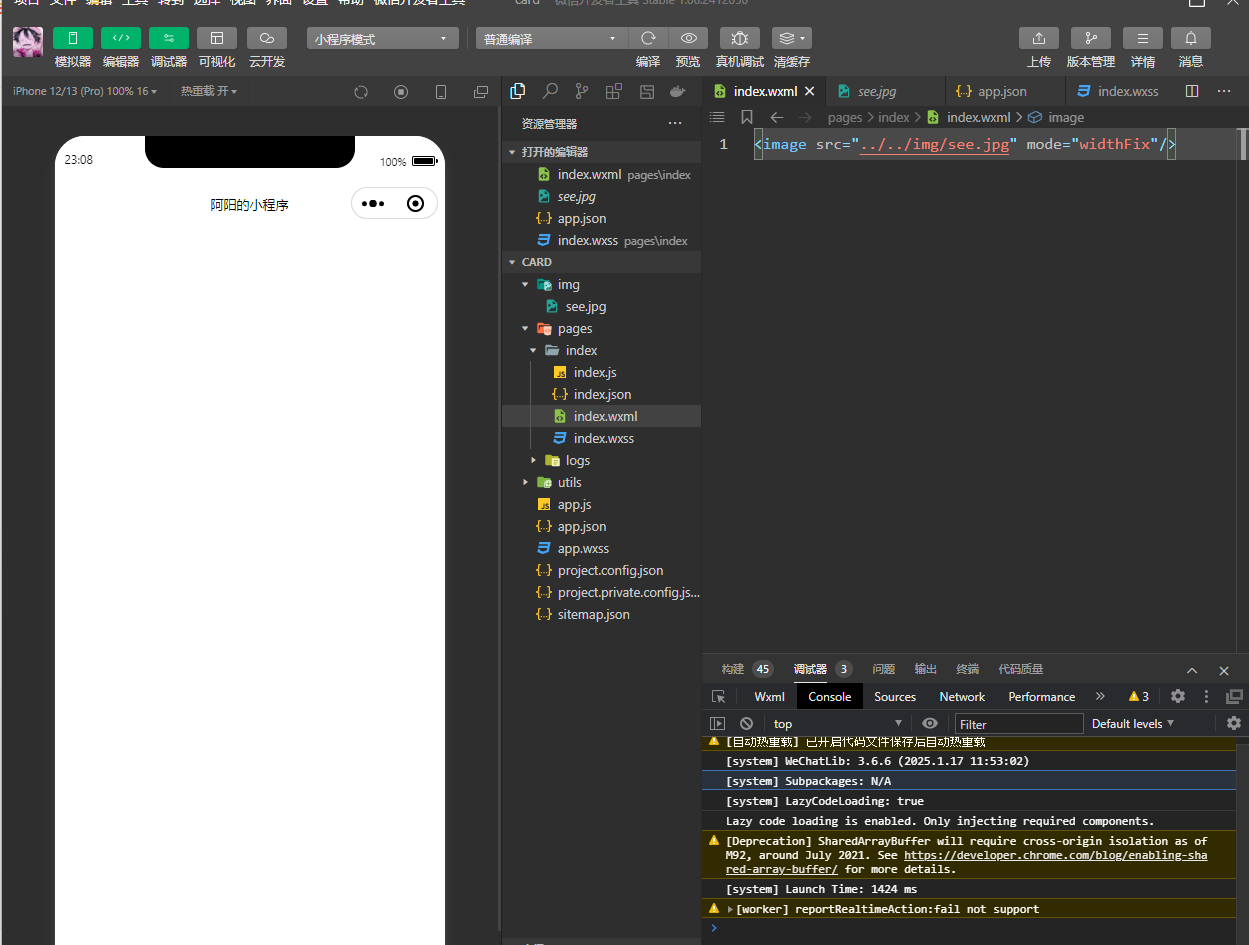Open the 详情 details panel
The image size is (1249, 945).
click(x=1143, y=38)
